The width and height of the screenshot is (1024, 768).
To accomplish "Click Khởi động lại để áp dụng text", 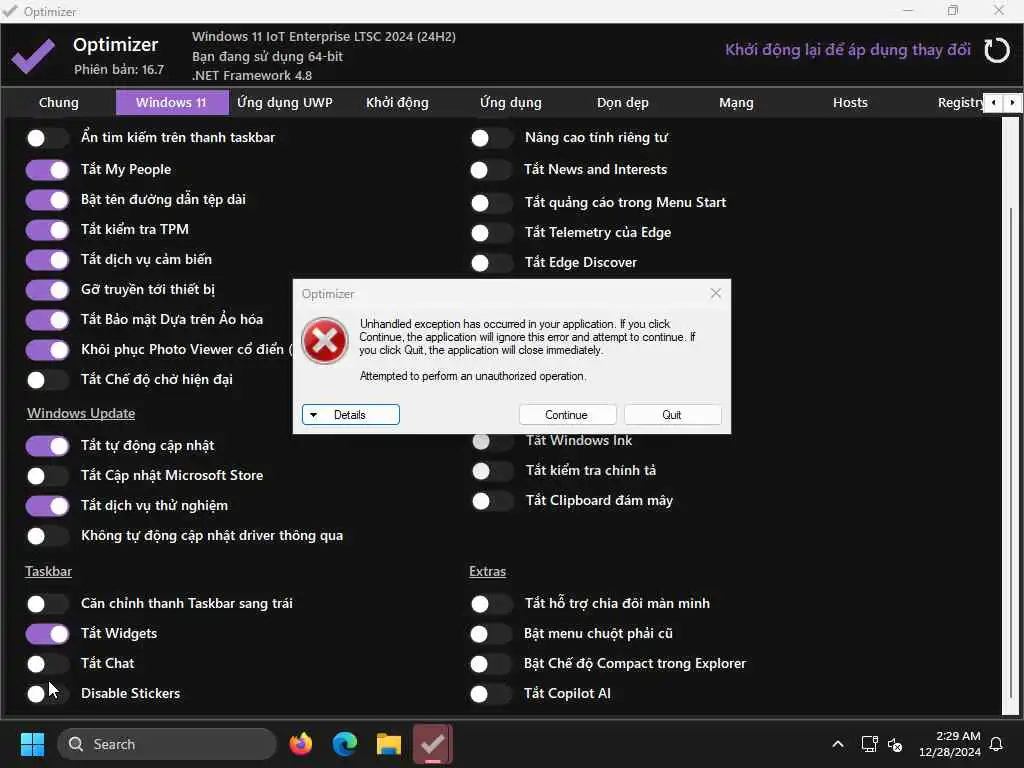I will pyautogui.click(x=848, y=50).
